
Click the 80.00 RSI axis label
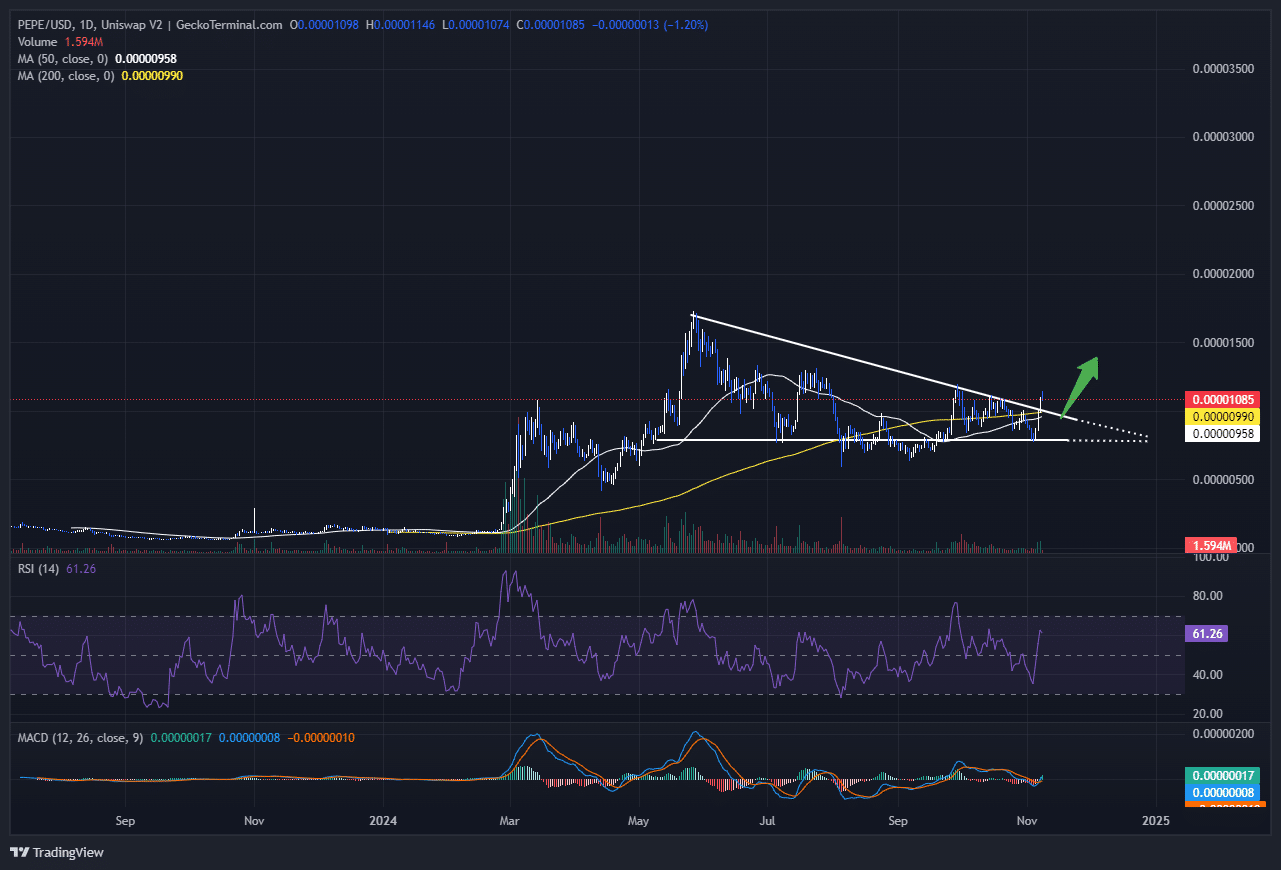tap(1206, 596)
